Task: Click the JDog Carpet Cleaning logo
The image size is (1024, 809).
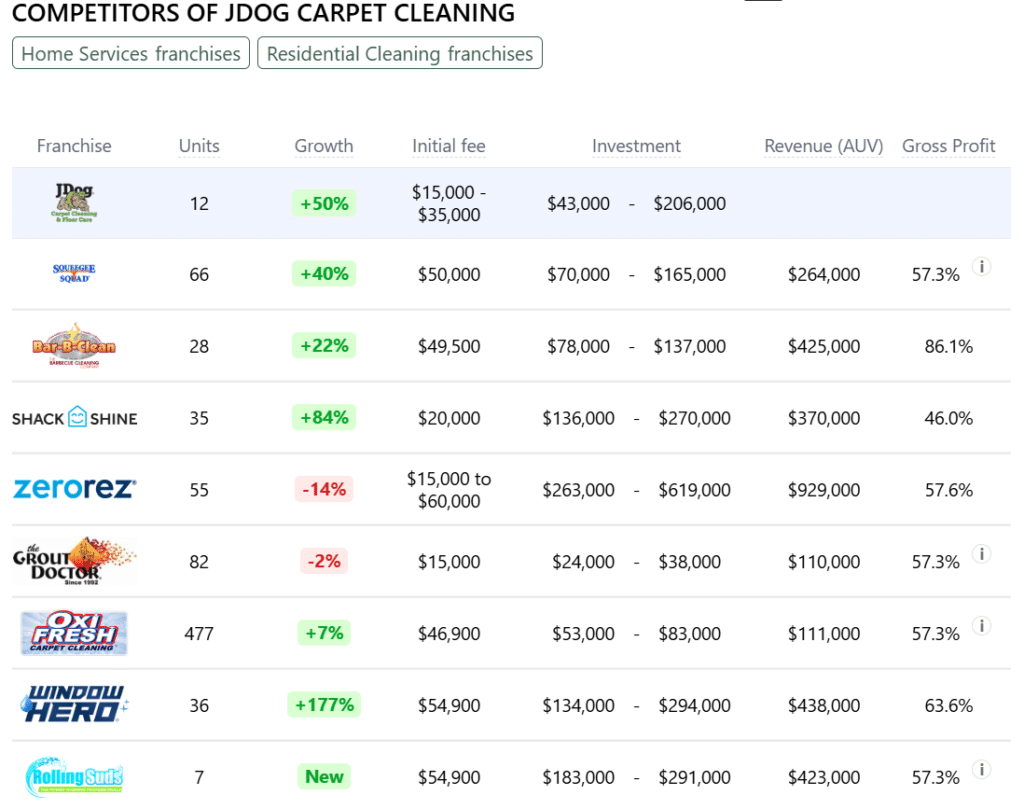Action: [74, 202]
